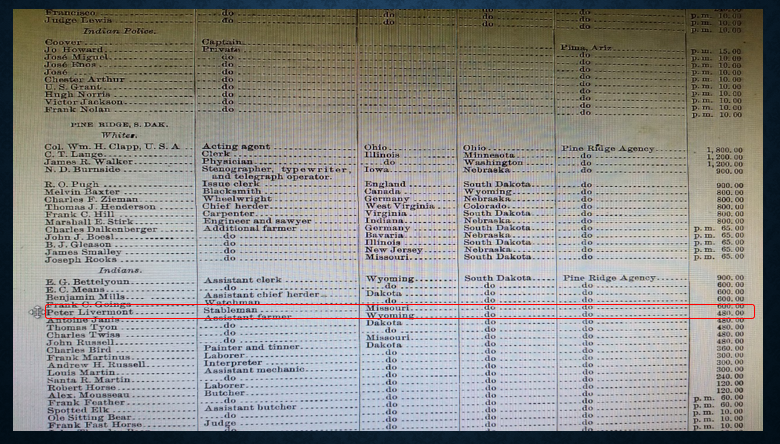Select Col. Wm. H. Clapp entry

[112, 147]
